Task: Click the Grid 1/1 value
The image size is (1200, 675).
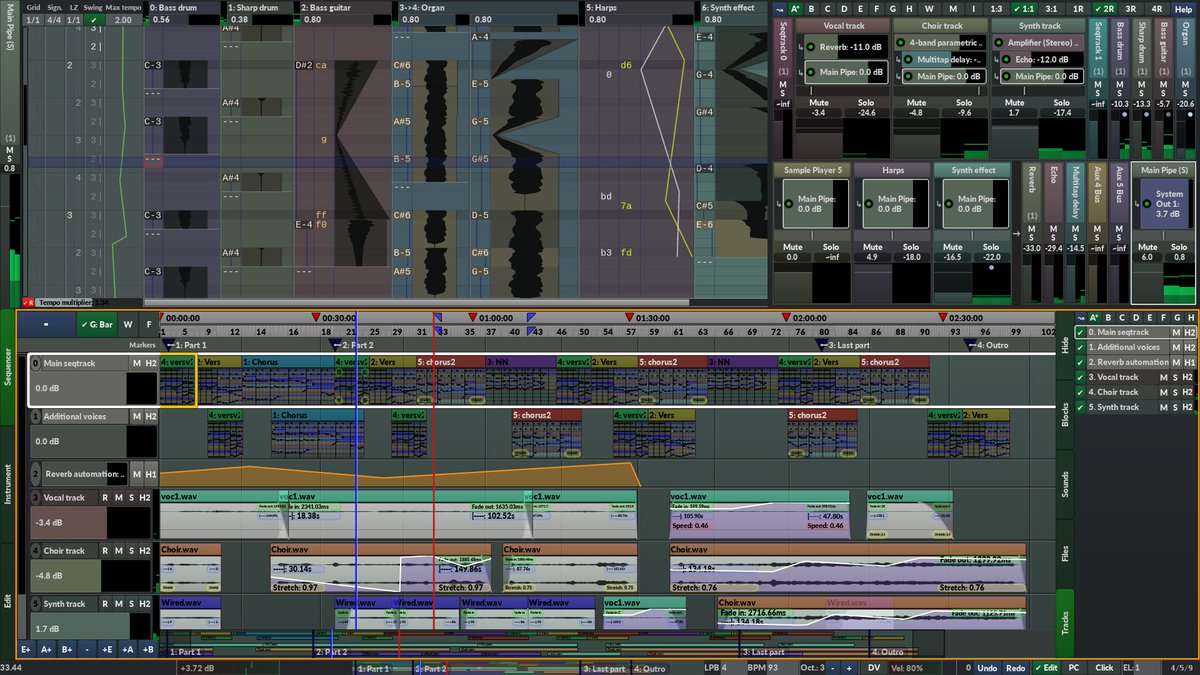Action: click(x=33, y=19)
